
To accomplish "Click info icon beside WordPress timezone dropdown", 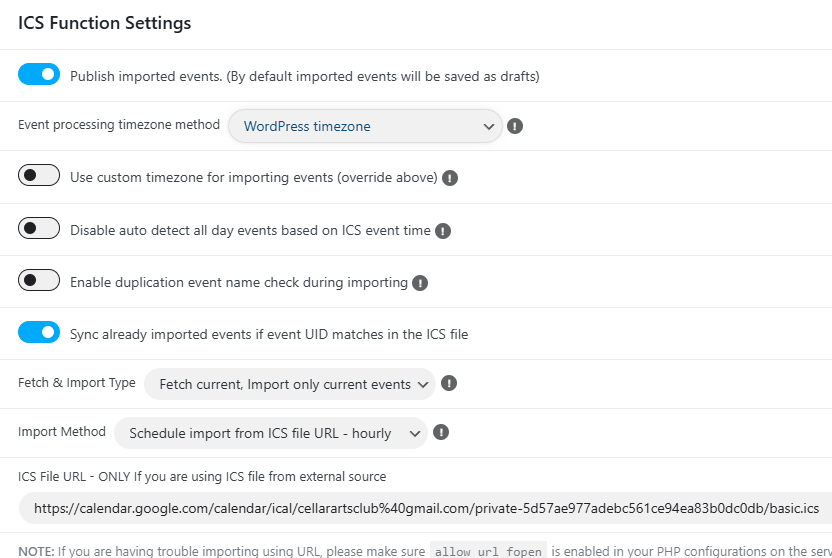I will tap(515, 126).
